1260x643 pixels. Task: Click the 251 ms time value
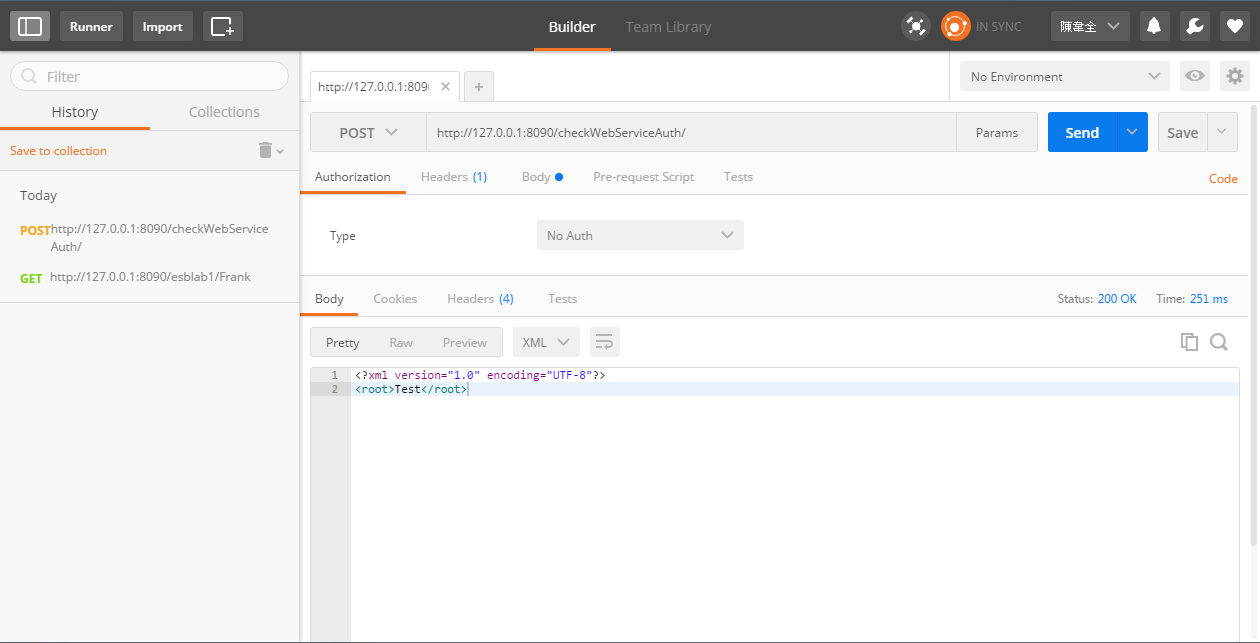(1208, 299)
